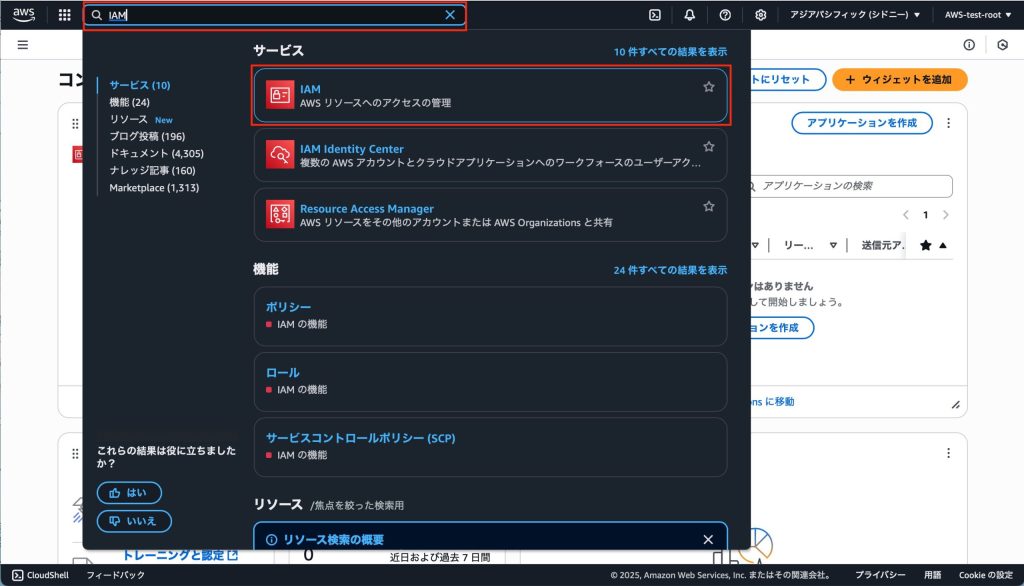Click ウィジェットを追加 button
This screenshot has height=586, width=1024.
click(899, 80)
